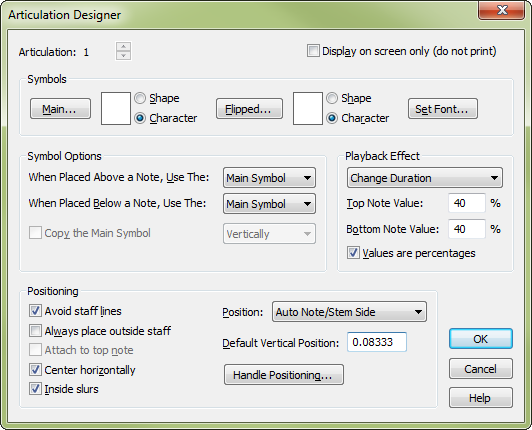Click the Default Vertical Position field
The height and width of the screenshot is (430, 532).
377,342
